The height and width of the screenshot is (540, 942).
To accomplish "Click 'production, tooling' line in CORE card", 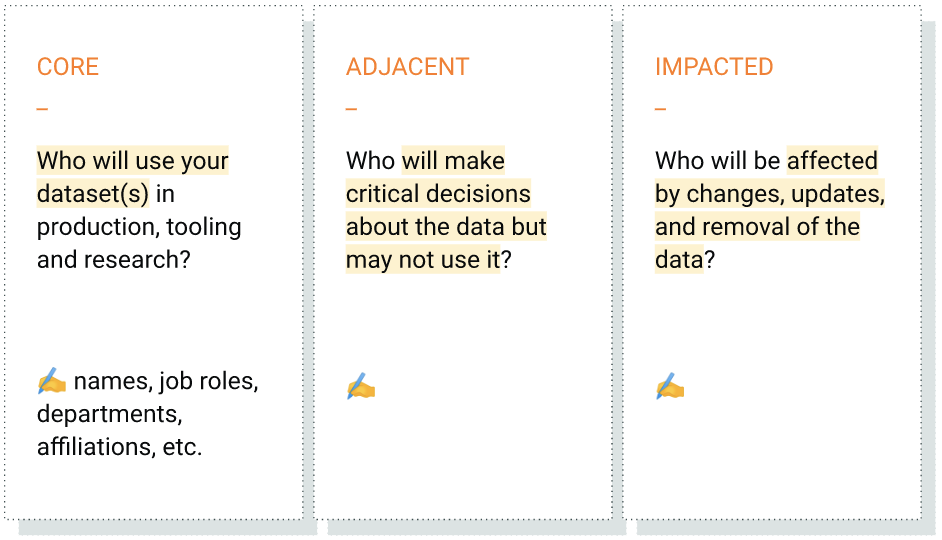I will (x=139, y=227).
